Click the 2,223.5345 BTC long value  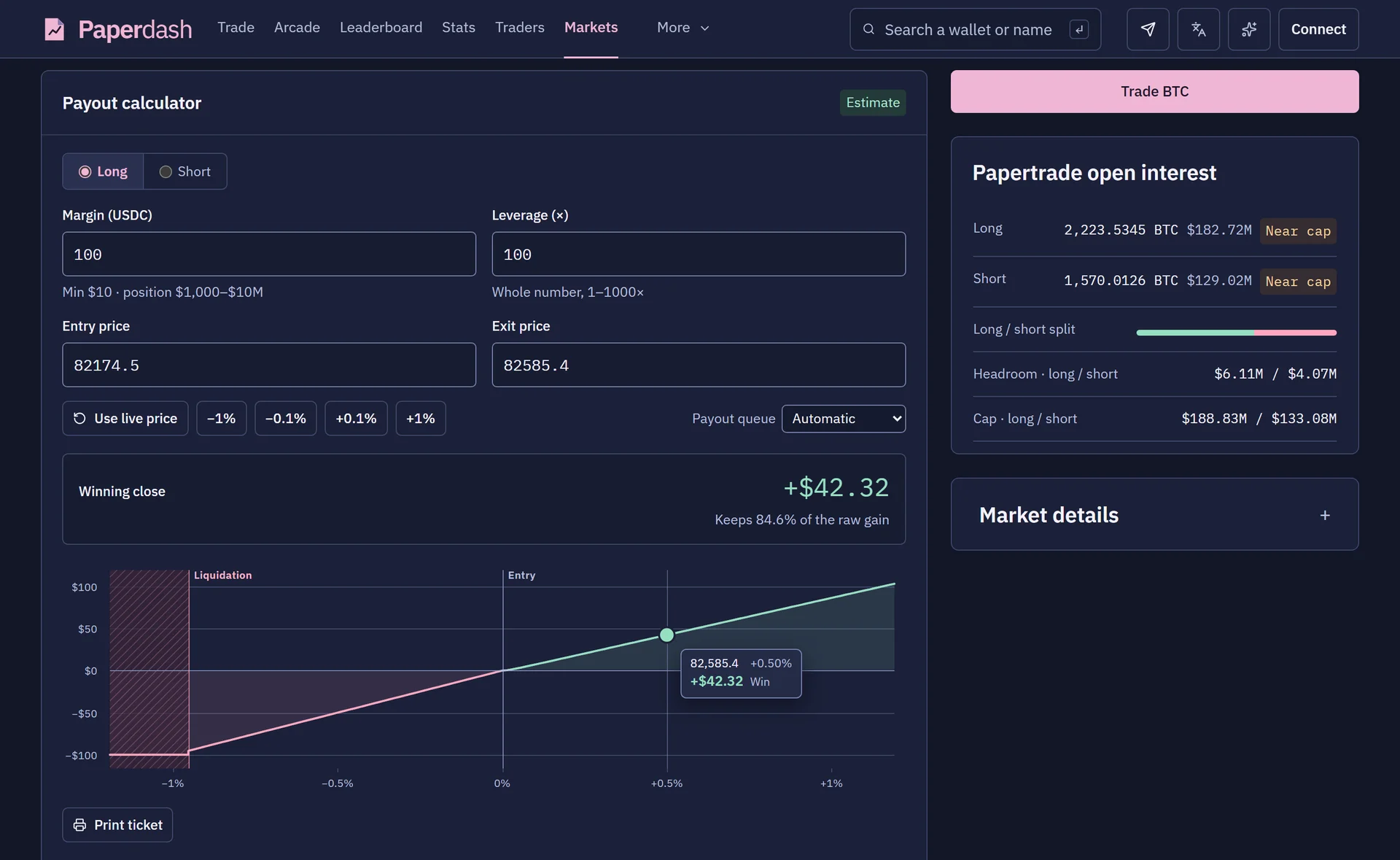(1121, 230)
